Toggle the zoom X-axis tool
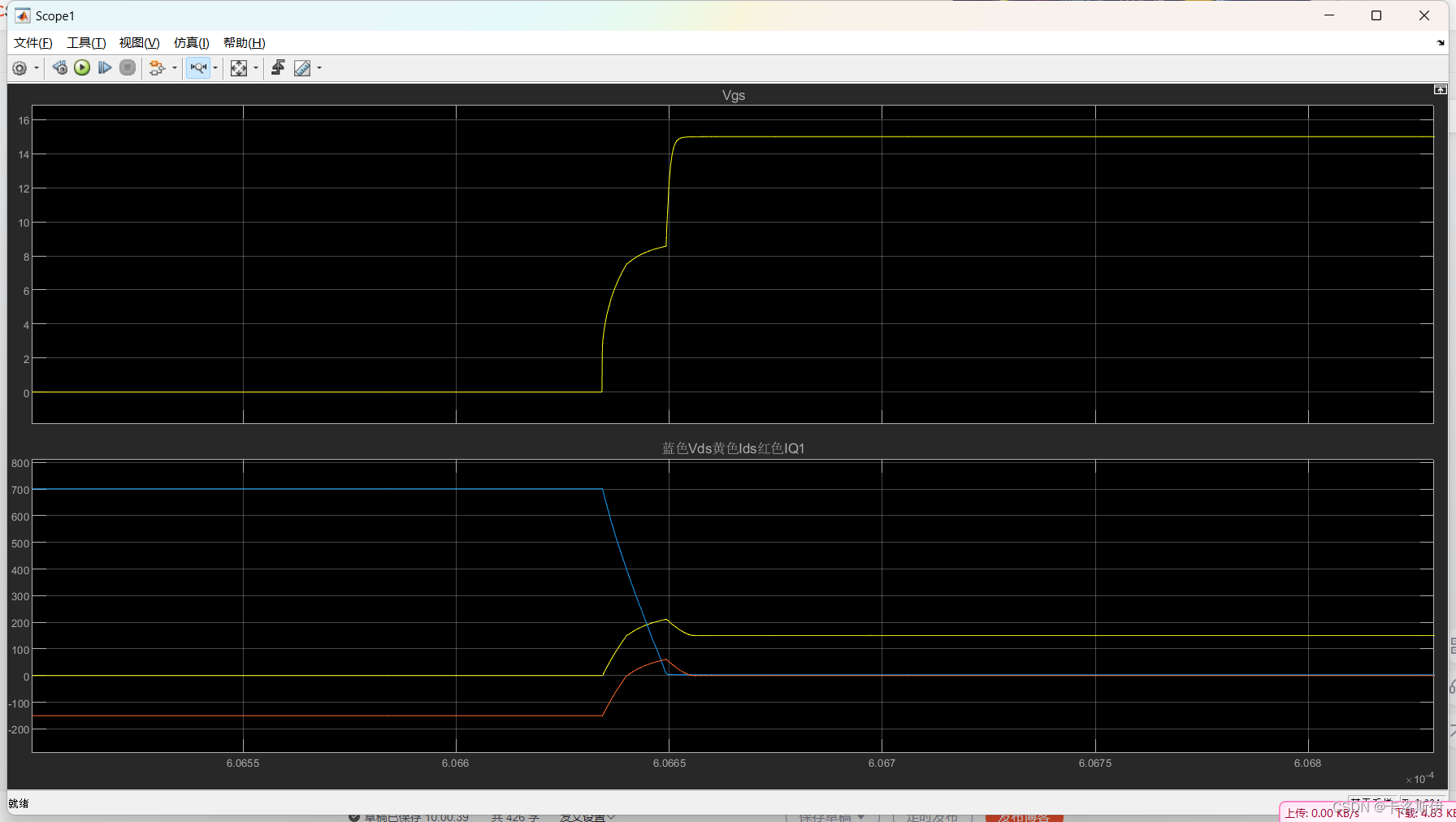 click(x=198, y=68)
